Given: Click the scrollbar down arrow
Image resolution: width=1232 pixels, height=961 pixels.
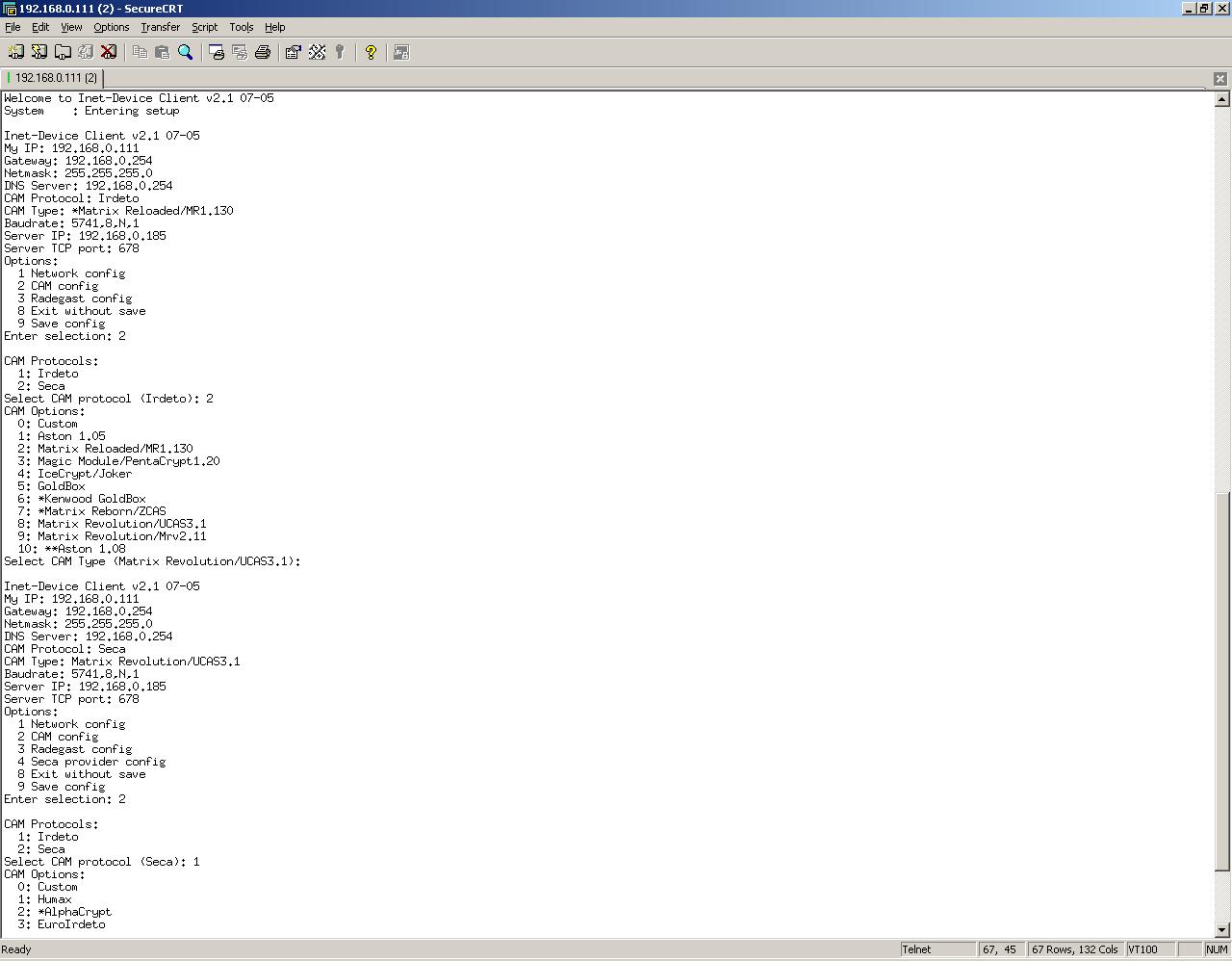Looking at the screenshot, I should (1222, 930).
